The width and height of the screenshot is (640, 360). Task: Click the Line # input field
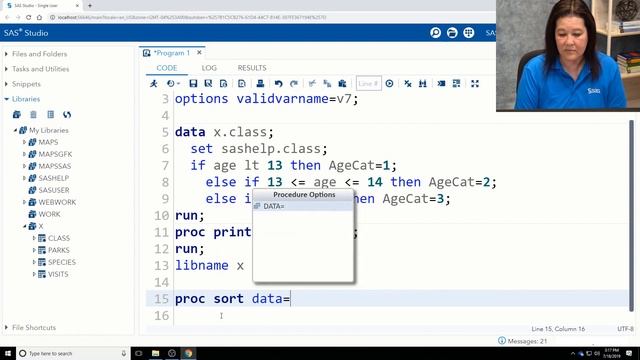368,84
